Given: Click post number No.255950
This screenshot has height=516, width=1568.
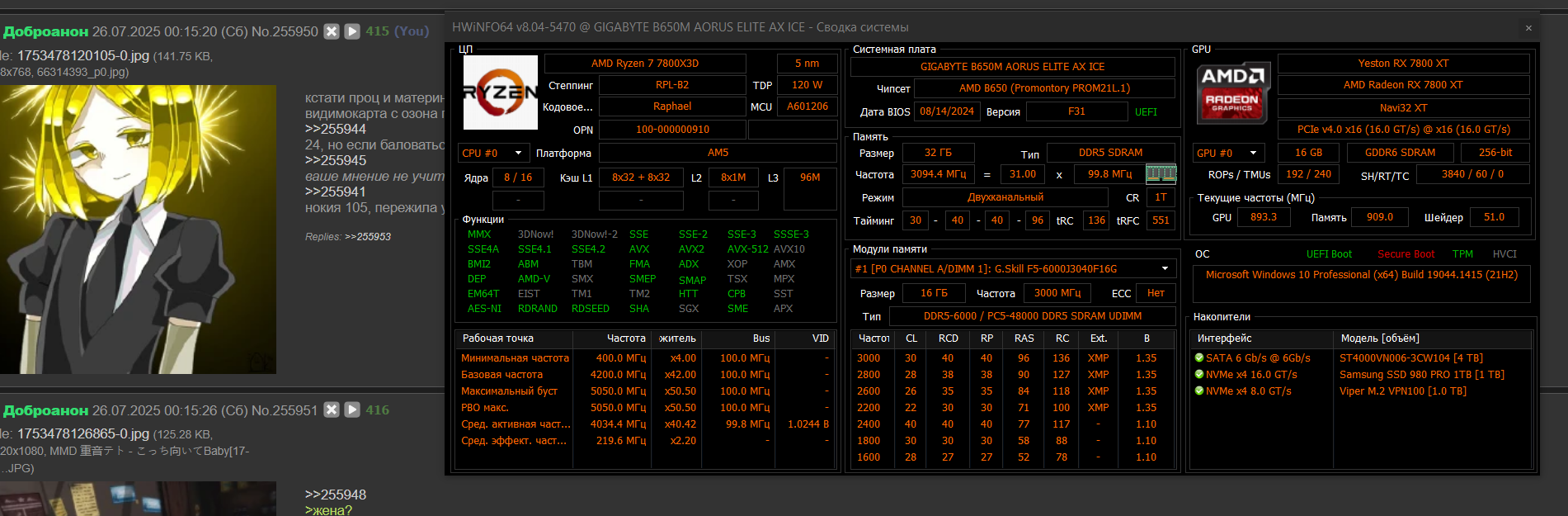Looking at the screenshot, I should click(285, 31).
